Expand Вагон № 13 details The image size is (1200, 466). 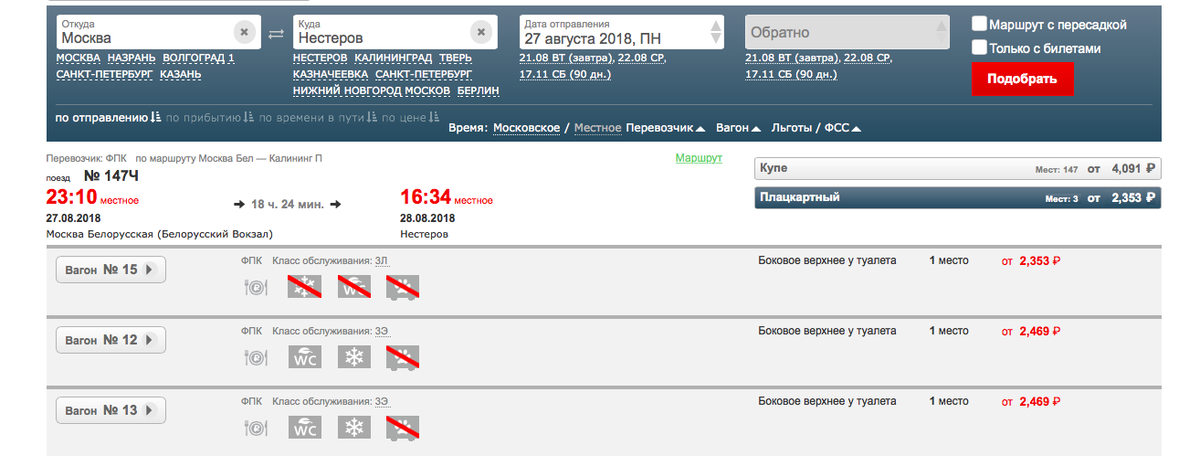[111, 410]
